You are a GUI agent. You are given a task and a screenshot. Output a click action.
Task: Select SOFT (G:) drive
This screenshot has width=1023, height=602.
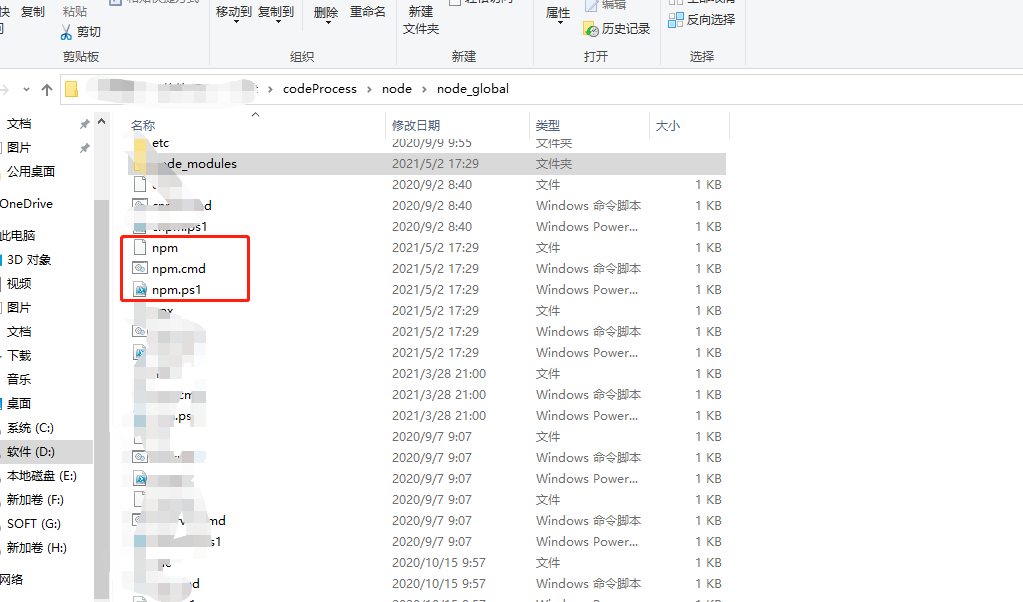point(34,524)
